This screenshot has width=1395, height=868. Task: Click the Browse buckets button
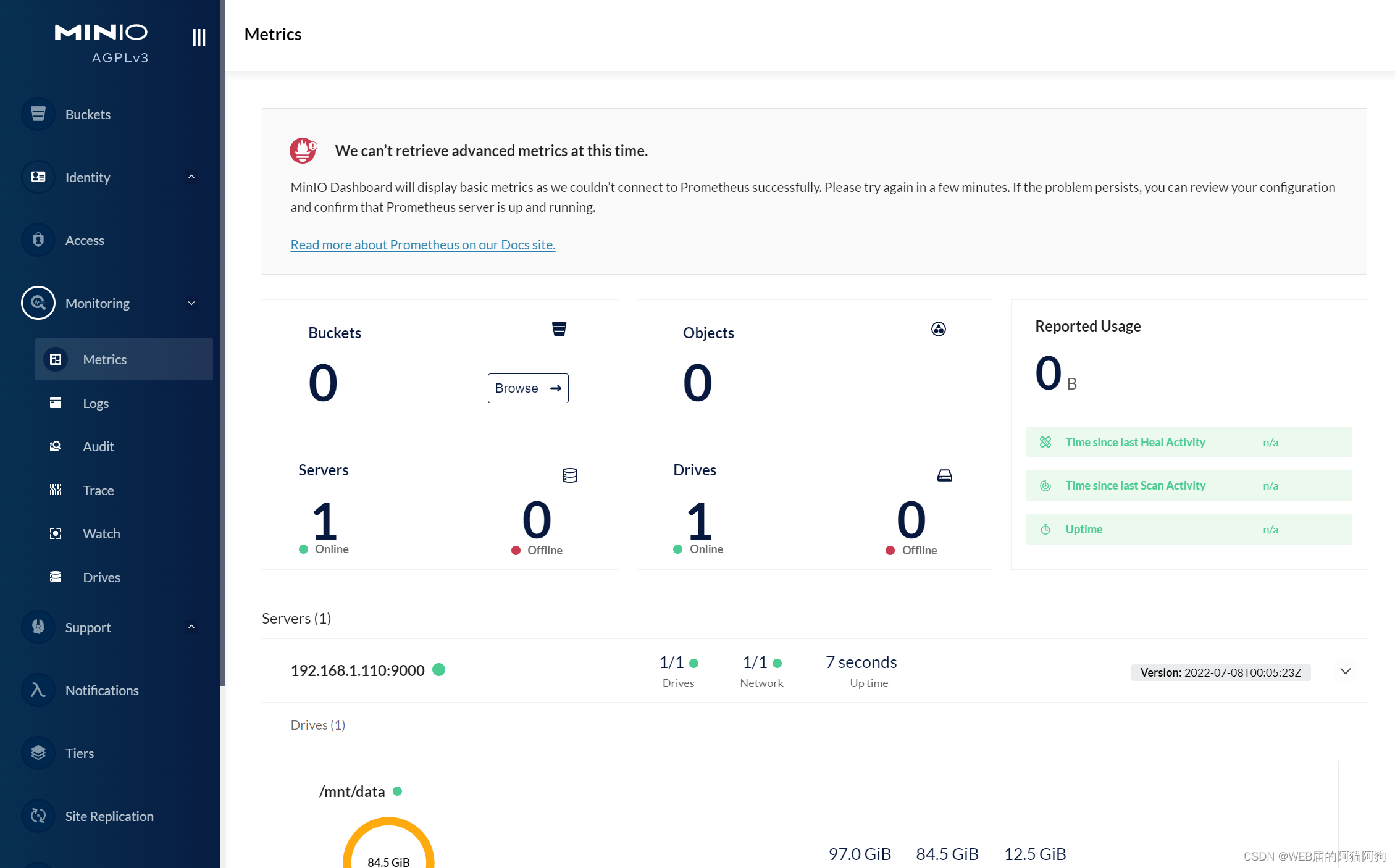[x=528, y=388]
